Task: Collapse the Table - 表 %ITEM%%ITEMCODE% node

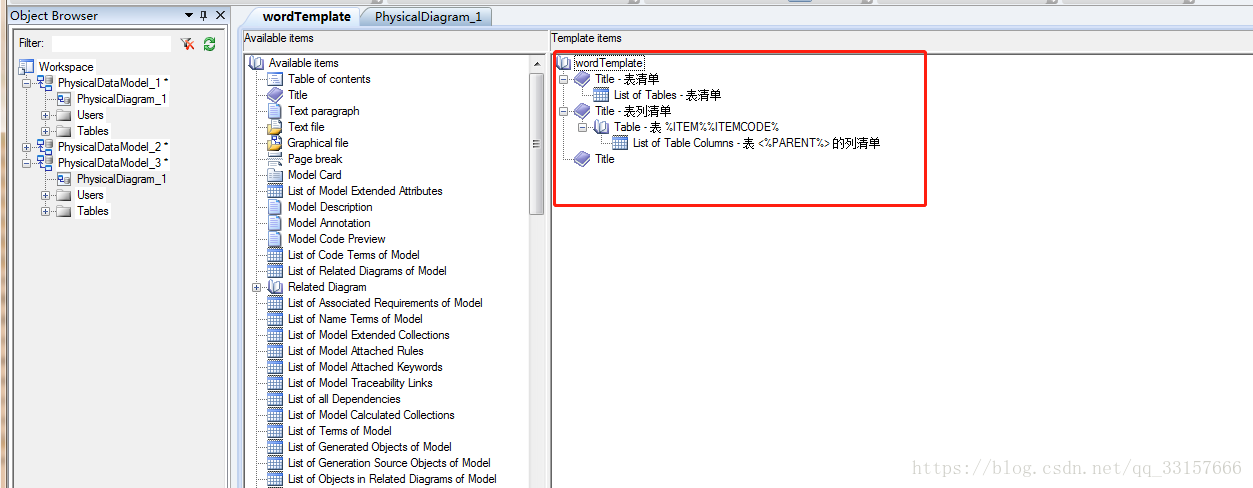Action: pos(583,127)
